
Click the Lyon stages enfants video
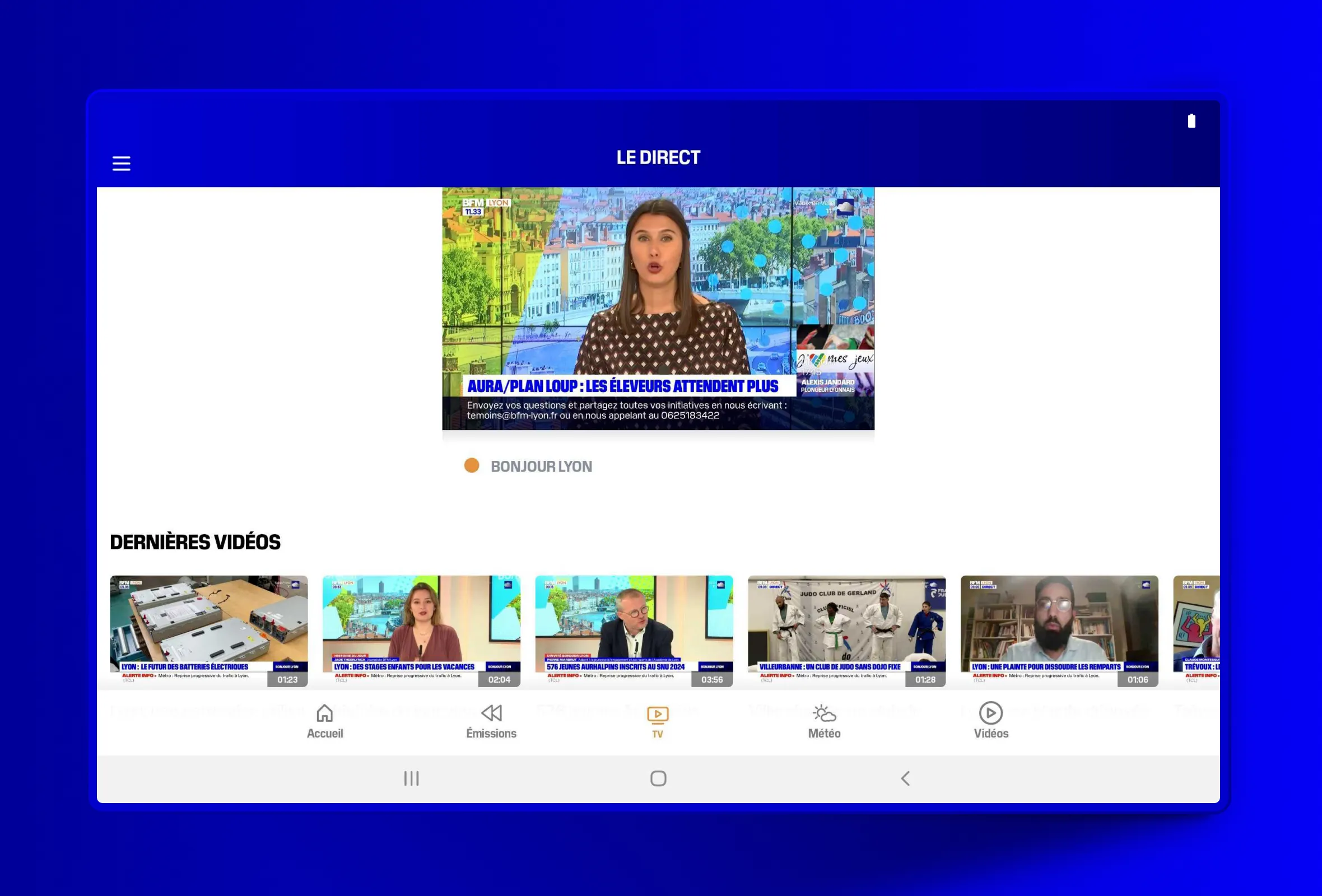(420, 630)
